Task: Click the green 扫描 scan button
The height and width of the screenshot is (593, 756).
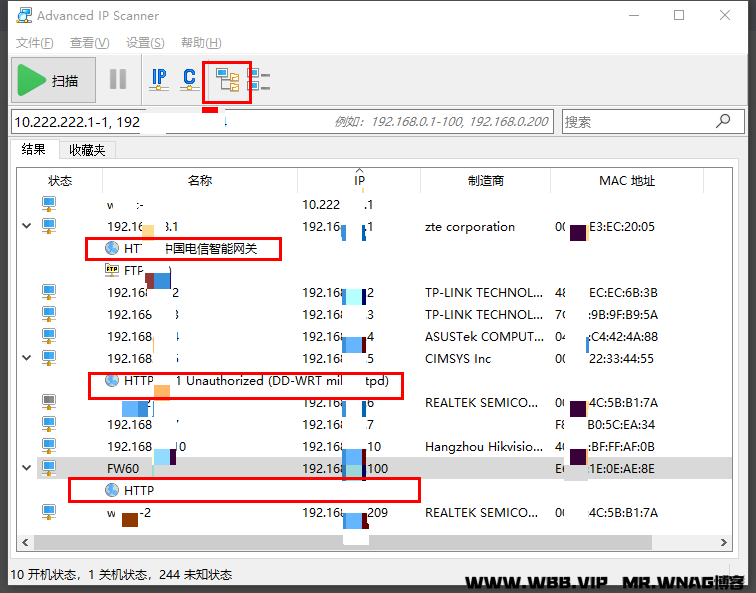Action: [53, 80]
